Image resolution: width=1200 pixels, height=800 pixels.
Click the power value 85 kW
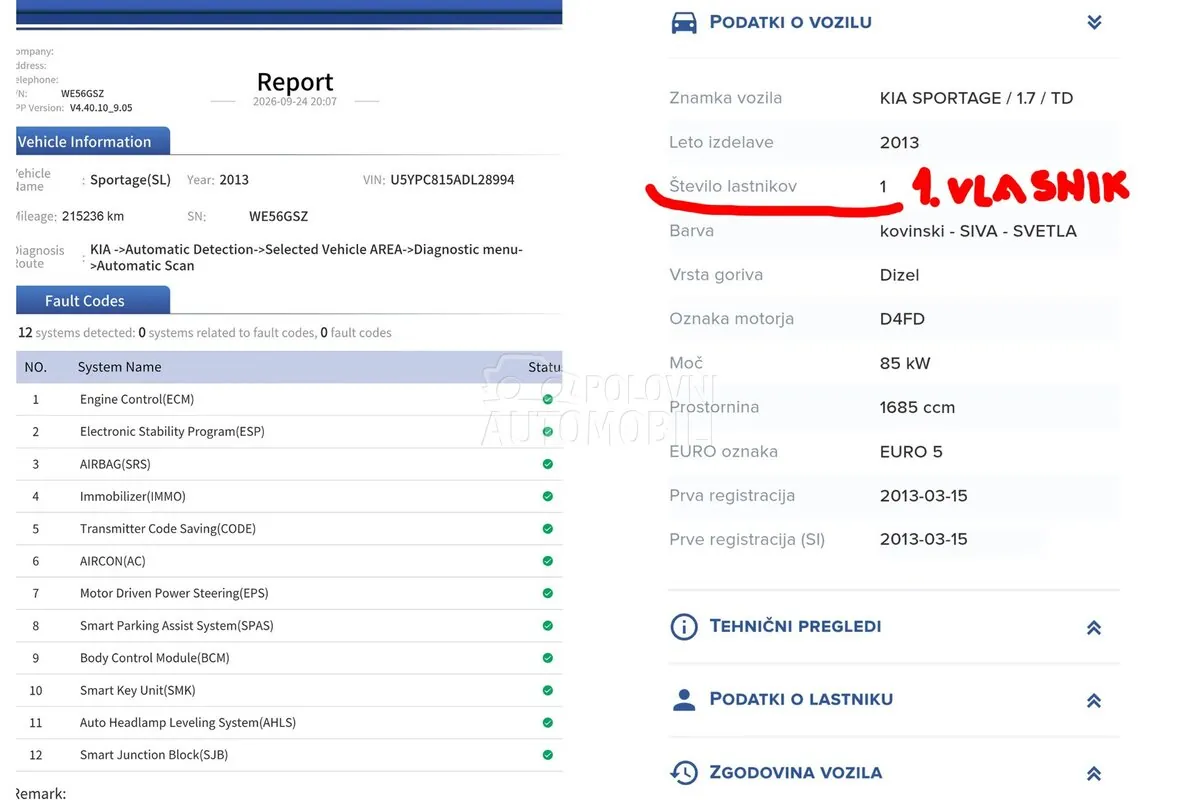[905, 363]
